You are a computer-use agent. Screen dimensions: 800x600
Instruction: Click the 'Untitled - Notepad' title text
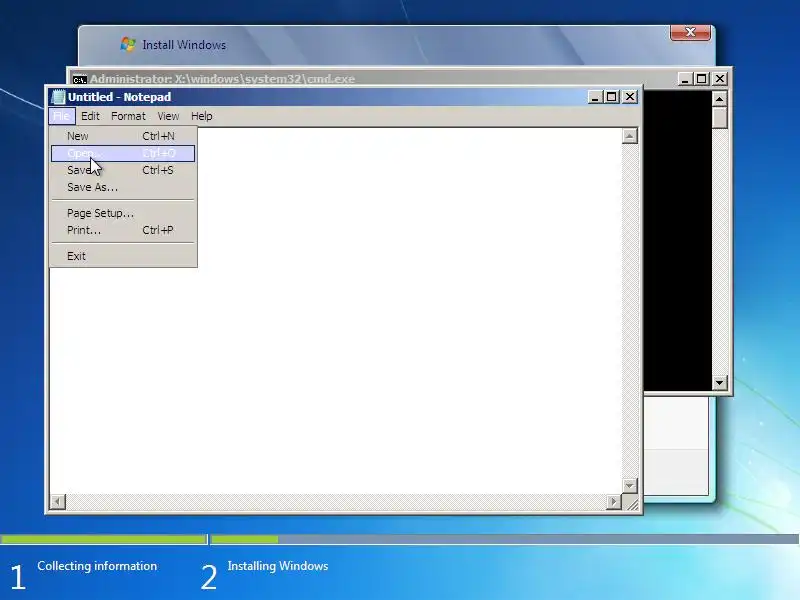119,97
